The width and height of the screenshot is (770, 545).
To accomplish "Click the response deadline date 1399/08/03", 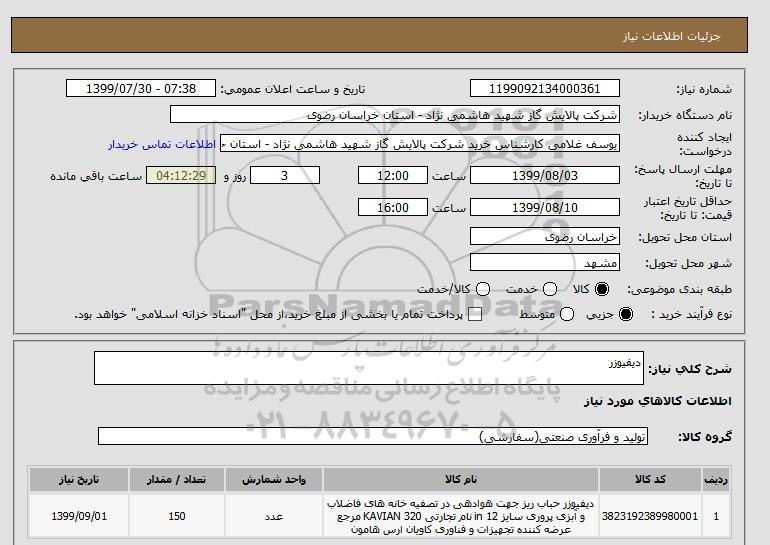I will point(545,175).
